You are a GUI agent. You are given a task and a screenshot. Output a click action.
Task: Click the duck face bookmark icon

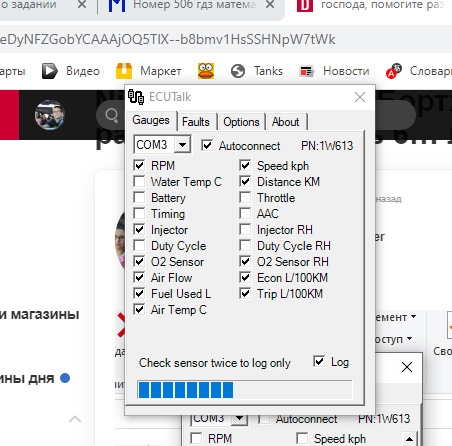[206, 71]
